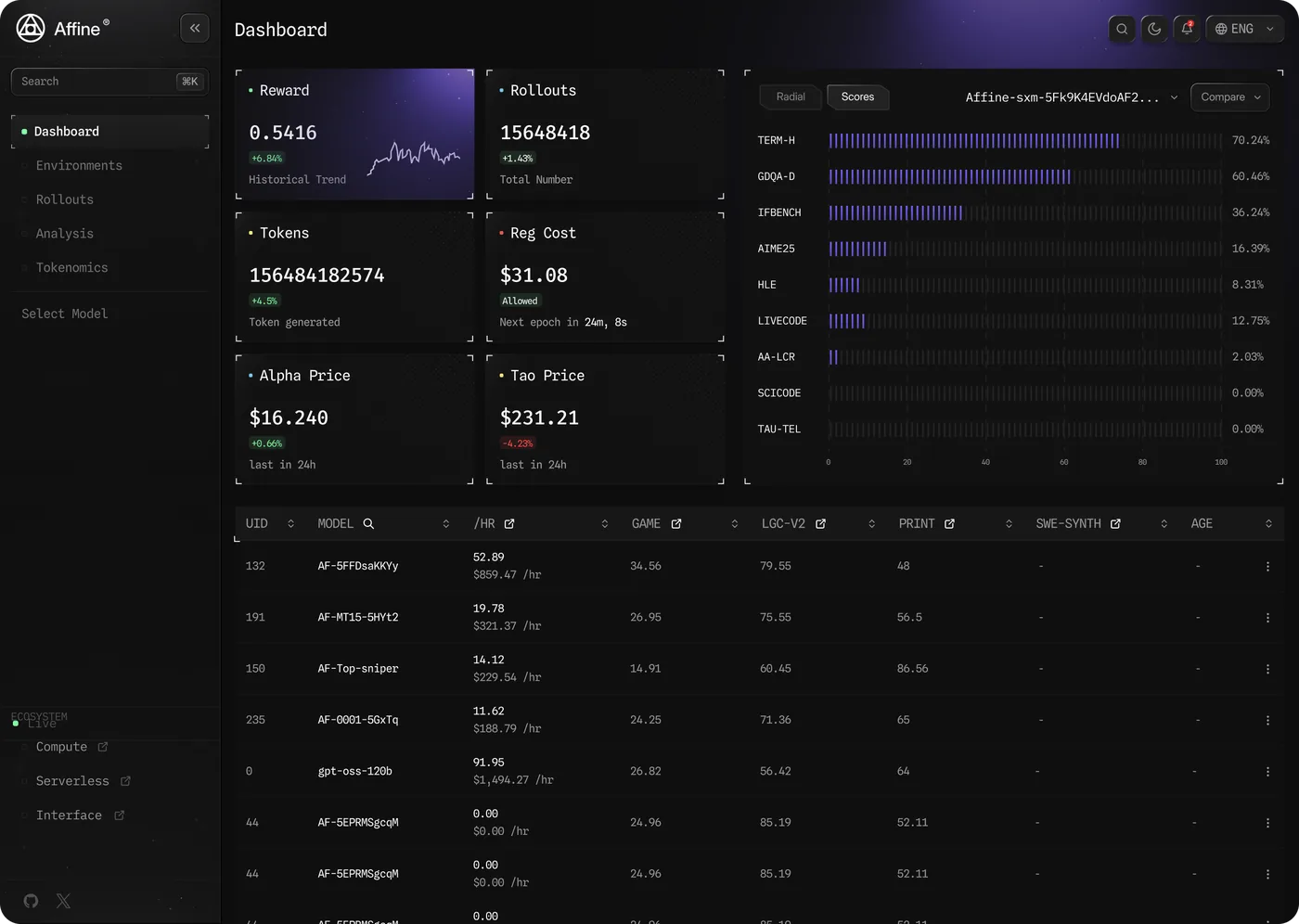1299x924 pixels.
Task: Select Dashboard in the sidebar
Action: [109, 132]
